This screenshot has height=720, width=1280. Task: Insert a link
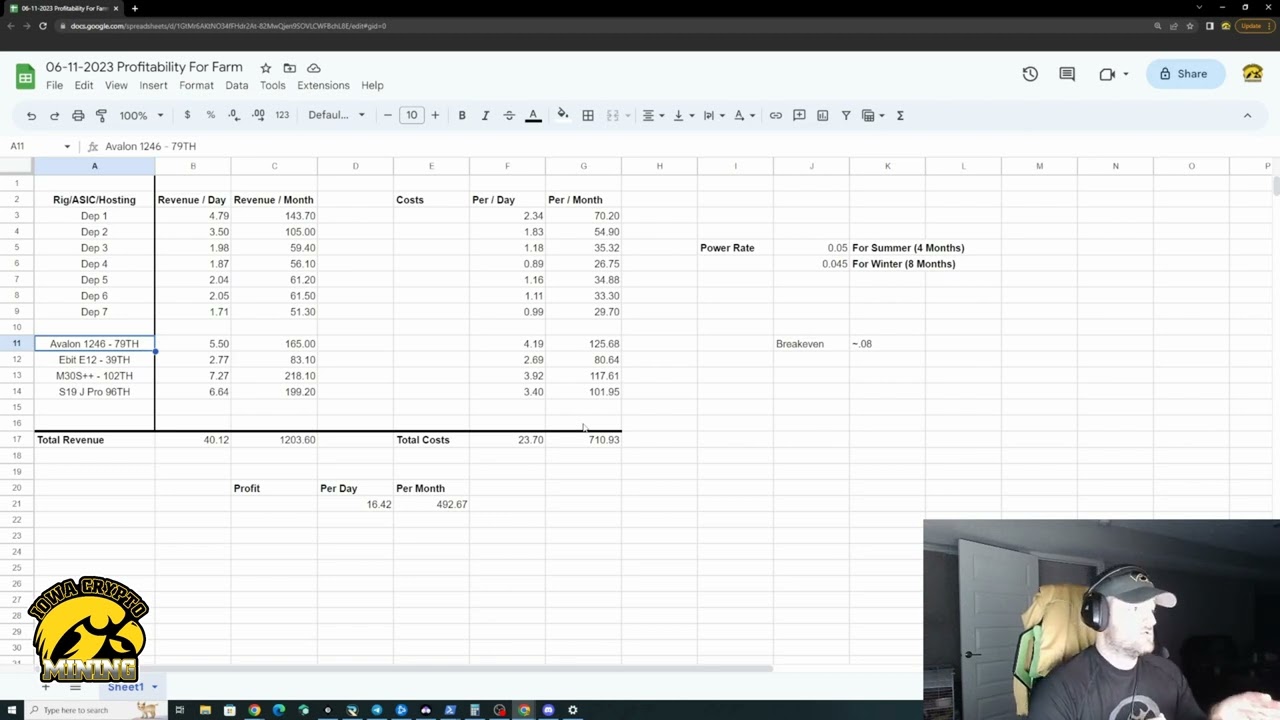coord(775,116)
